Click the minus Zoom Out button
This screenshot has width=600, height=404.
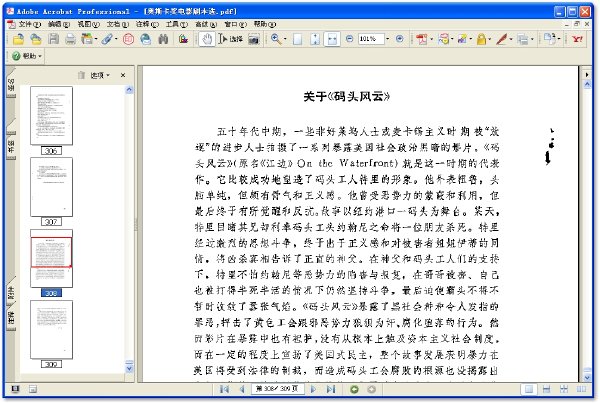(x=349, y=39)
